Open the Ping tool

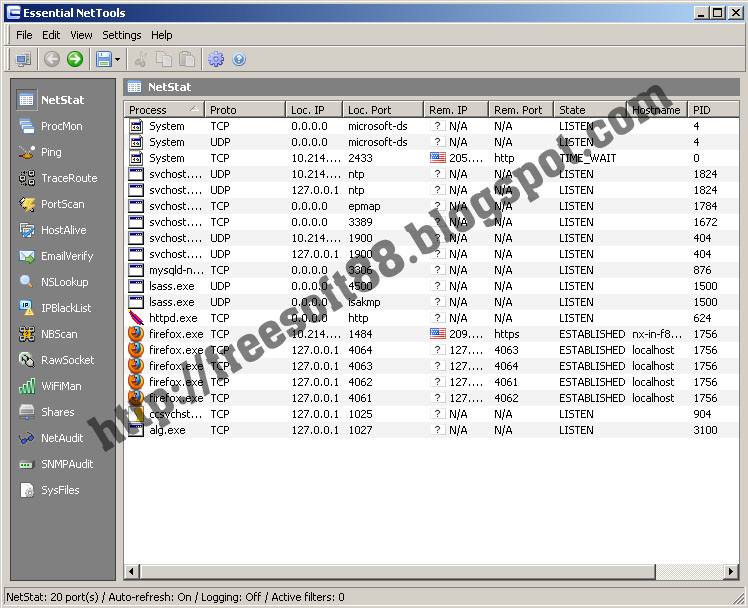[x=40, y=152]
